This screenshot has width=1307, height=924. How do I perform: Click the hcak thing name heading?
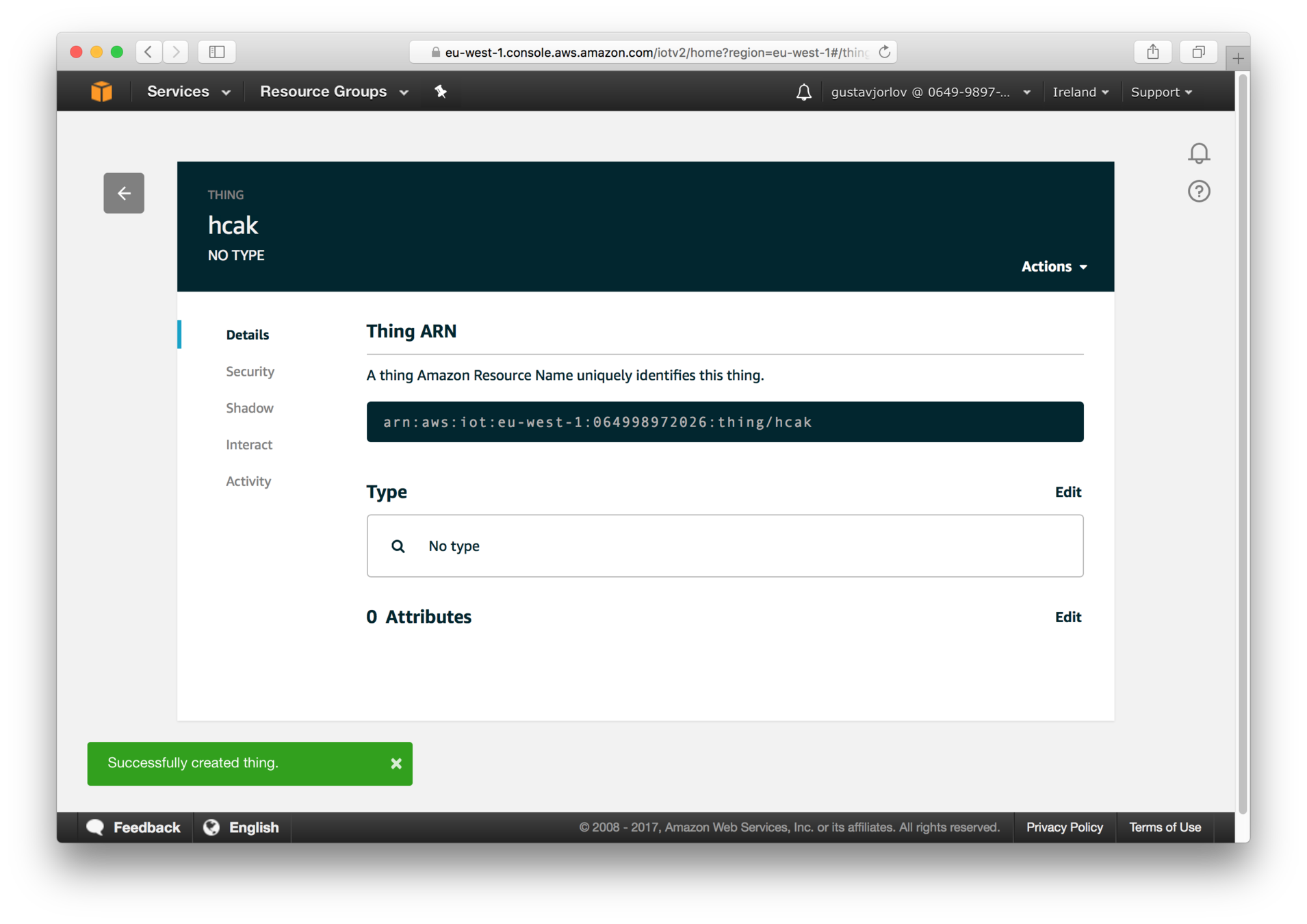pos(233,225)
